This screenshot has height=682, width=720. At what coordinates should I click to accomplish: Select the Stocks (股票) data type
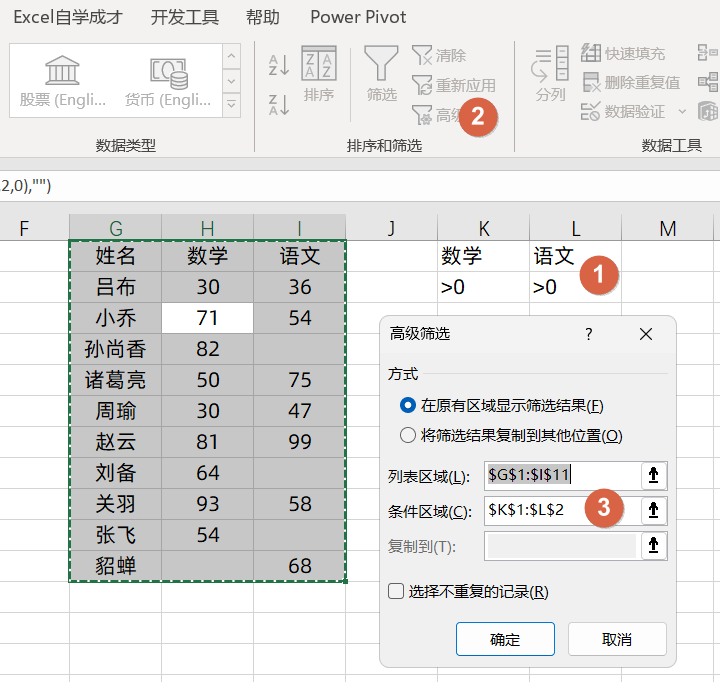pos(63,82)
